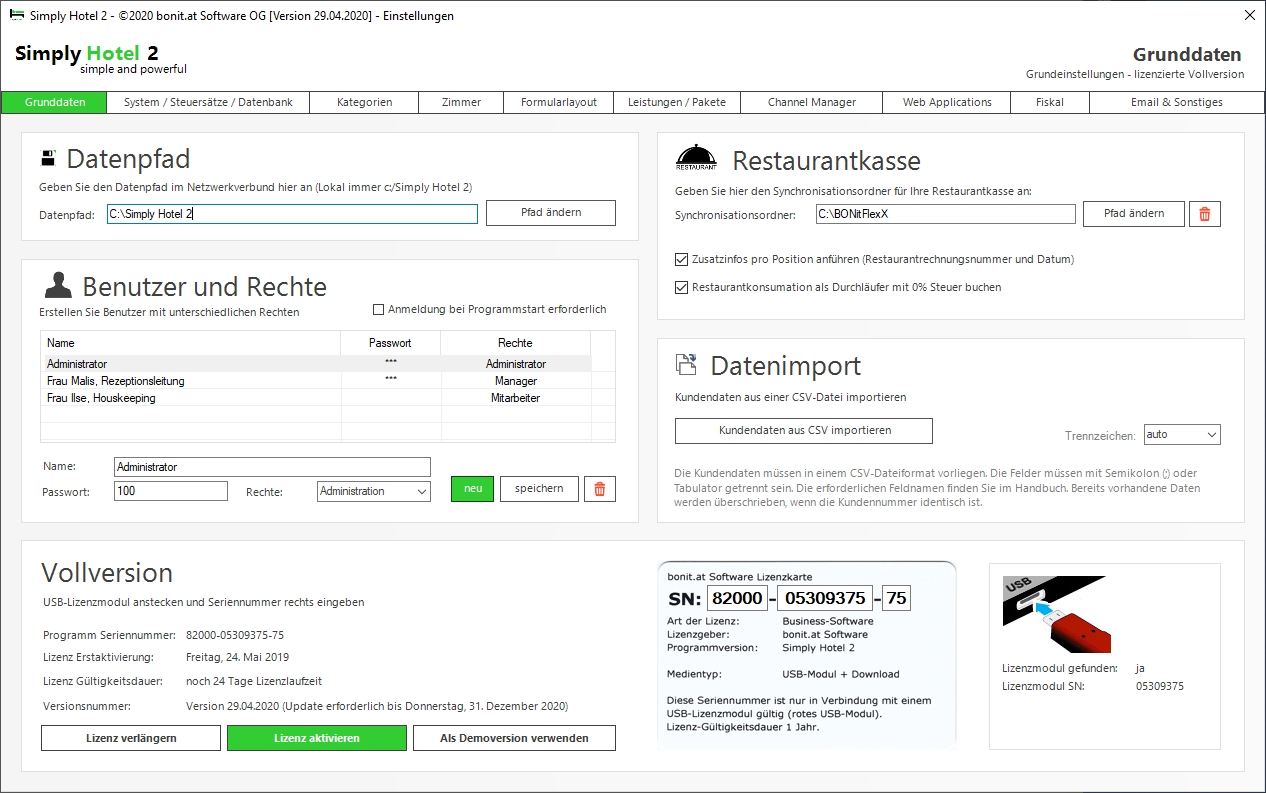Click Kundendaten aus CSV importieren

click(804, 431)
